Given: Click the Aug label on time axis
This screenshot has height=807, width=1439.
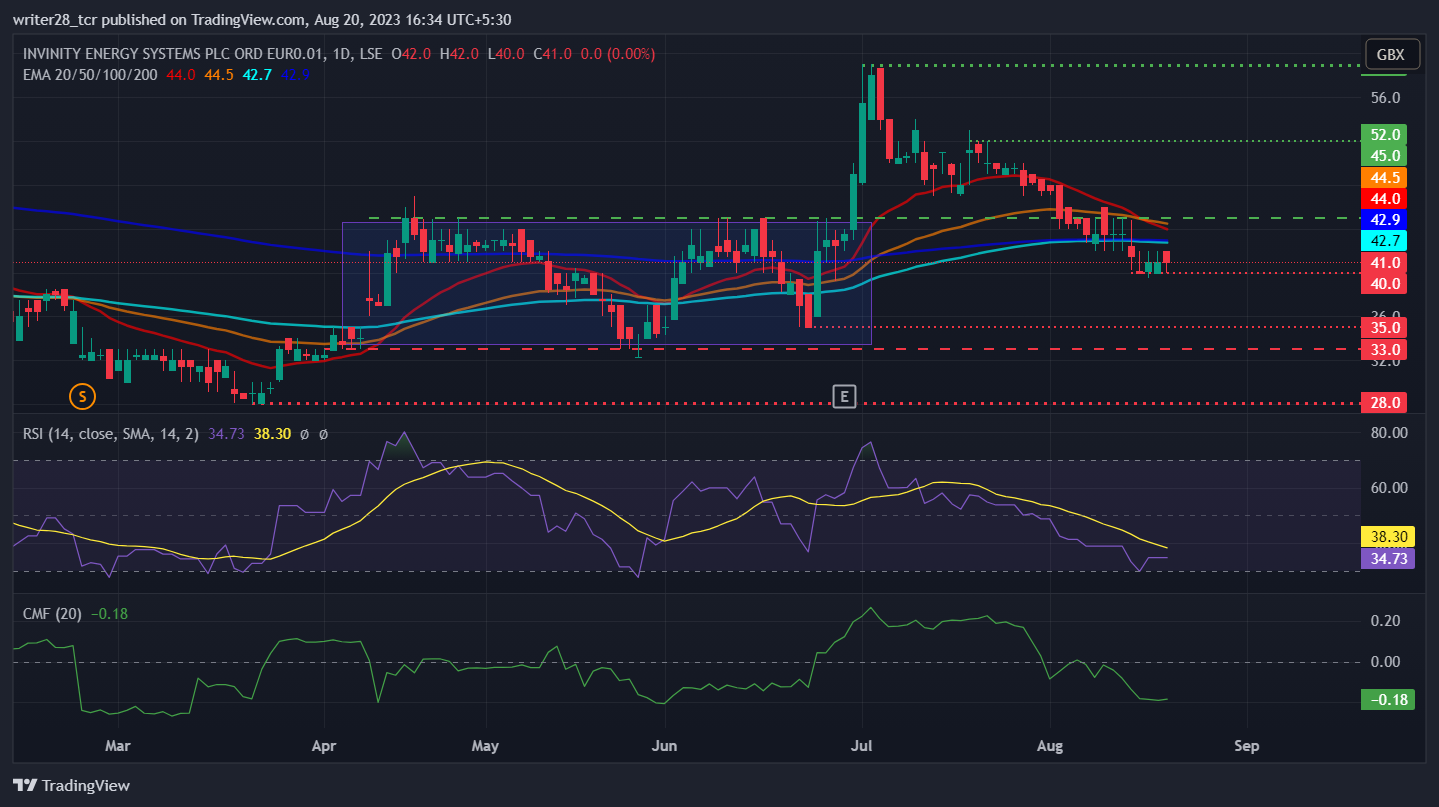Looking at the screenshot, I should pyautogui.click(x=1051, y=746).
